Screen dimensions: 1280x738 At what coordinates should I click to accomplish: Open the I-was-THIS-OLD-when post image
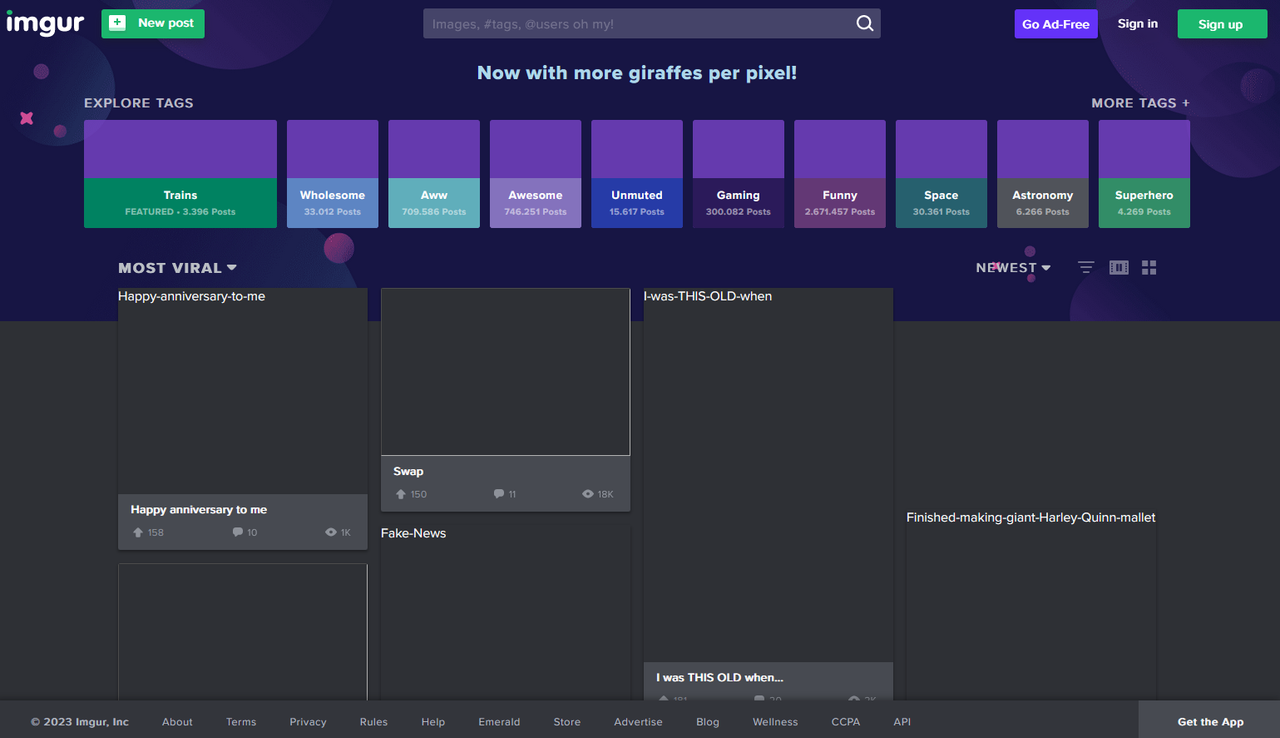click(x=768, y=475)
